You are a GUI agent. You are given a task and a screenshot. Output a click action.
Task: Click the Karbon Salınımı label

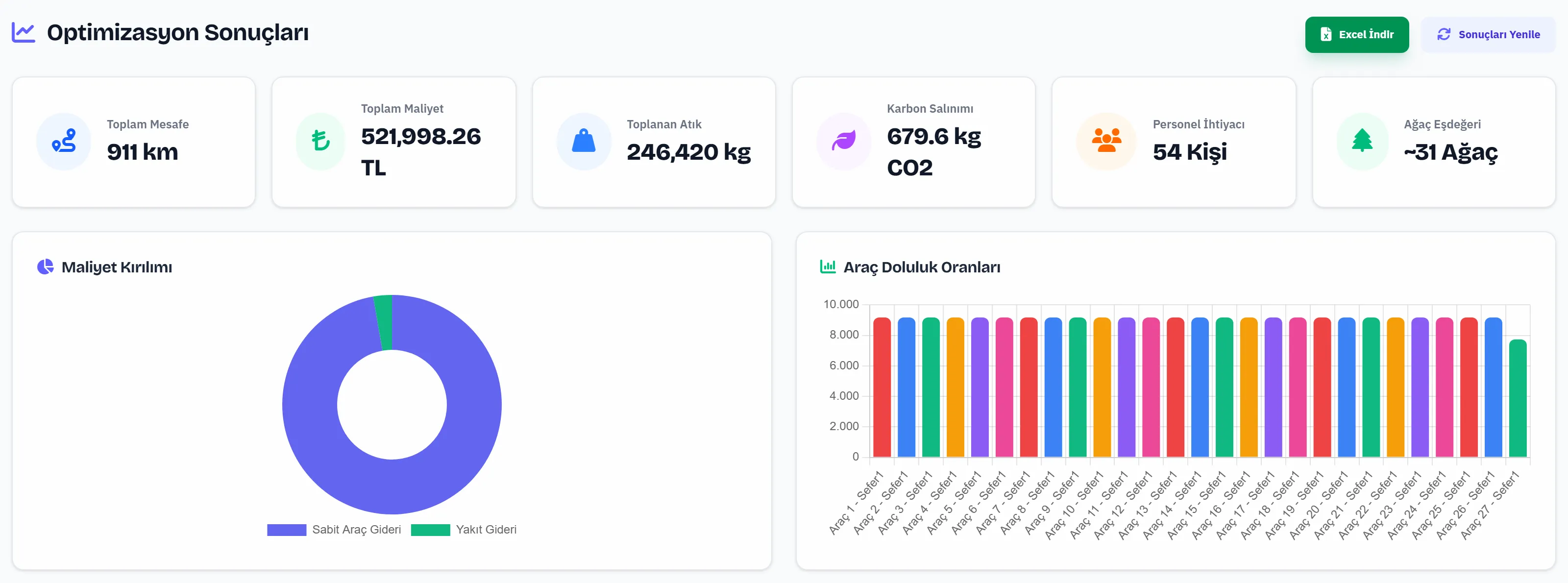pyautogui.click(x=930, y=108)
